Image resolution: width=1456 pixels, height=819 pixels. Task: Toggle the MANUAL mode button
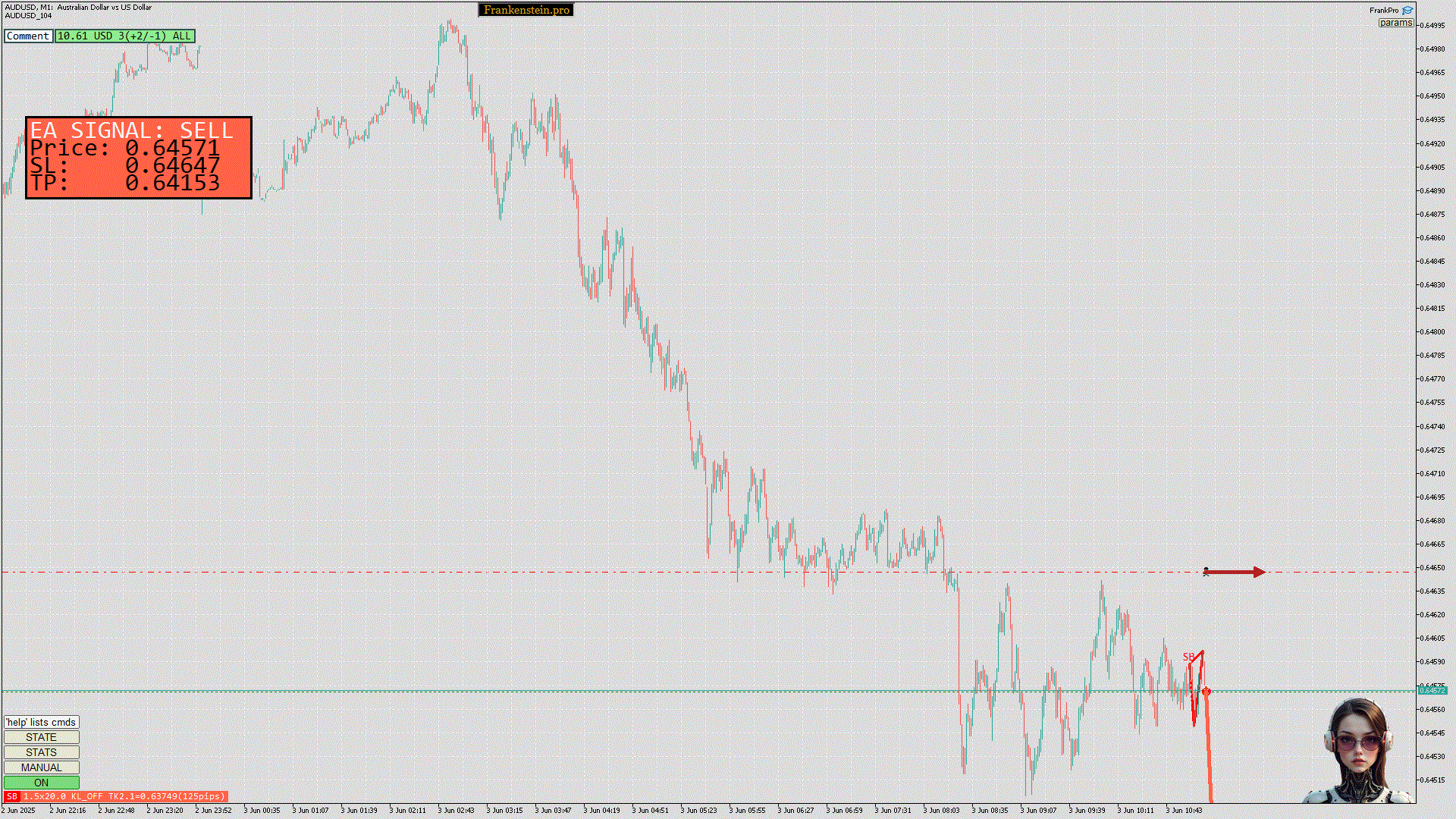point(41,767)
